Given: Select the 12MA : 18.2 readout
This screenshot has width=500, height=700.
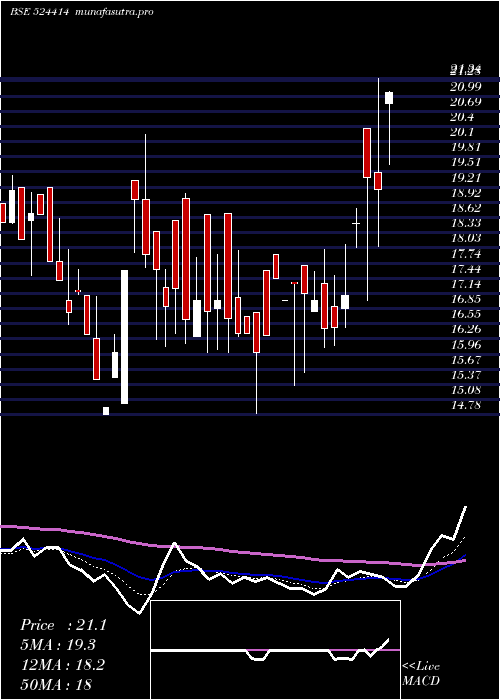Looking at the screenshot, I should click(62, 665).
